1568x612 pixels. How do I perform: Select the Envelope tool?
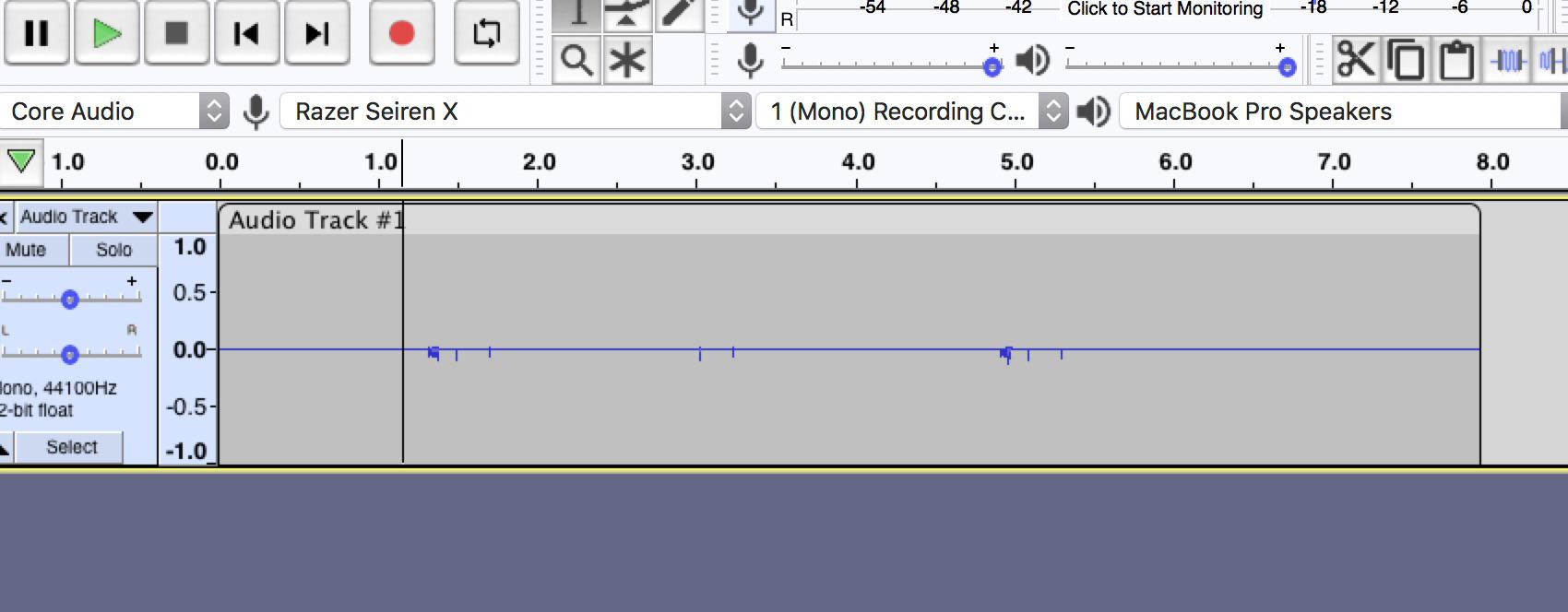point(627,15)
